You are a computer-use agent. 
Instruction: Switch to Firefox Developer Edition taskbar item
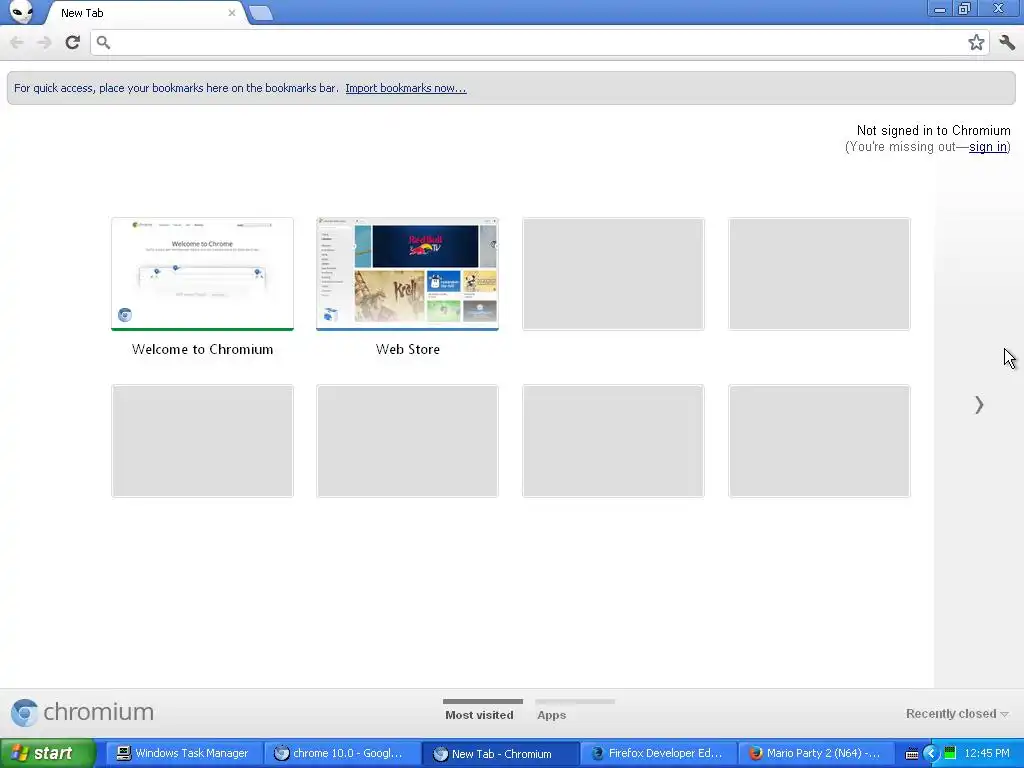(658, 753)
